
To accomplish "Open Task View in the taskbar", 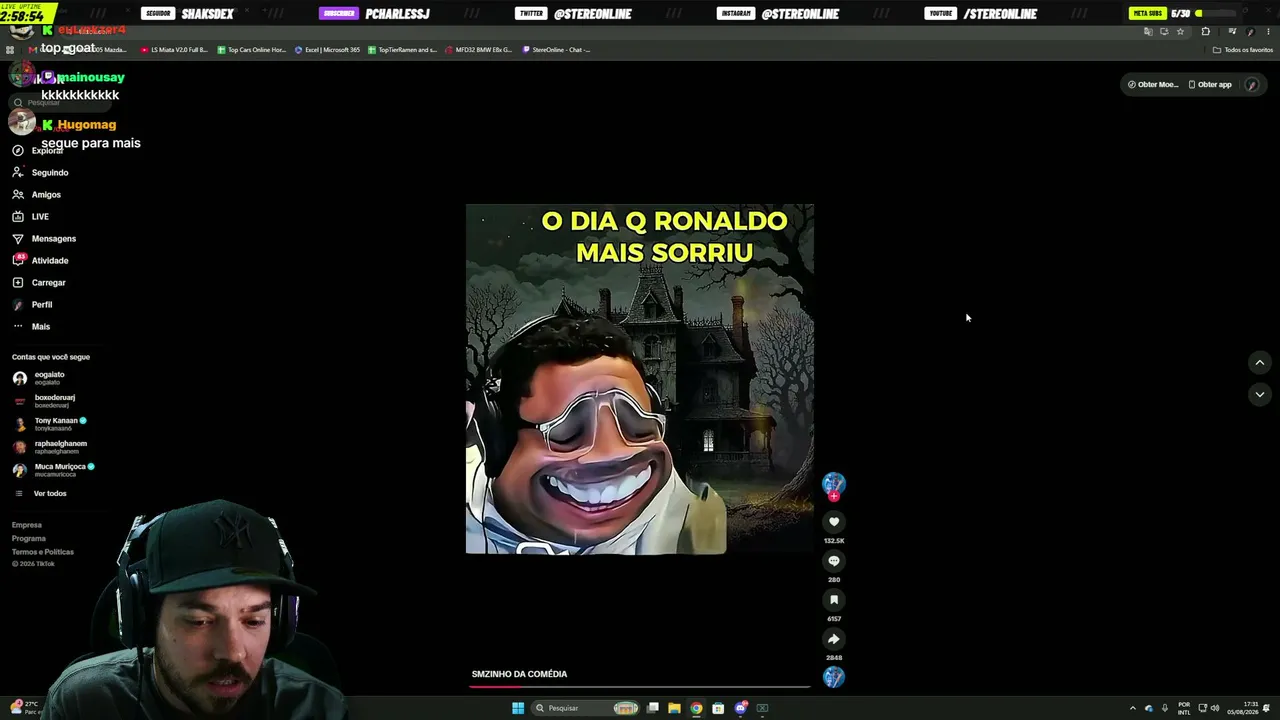I will [652, 708].
